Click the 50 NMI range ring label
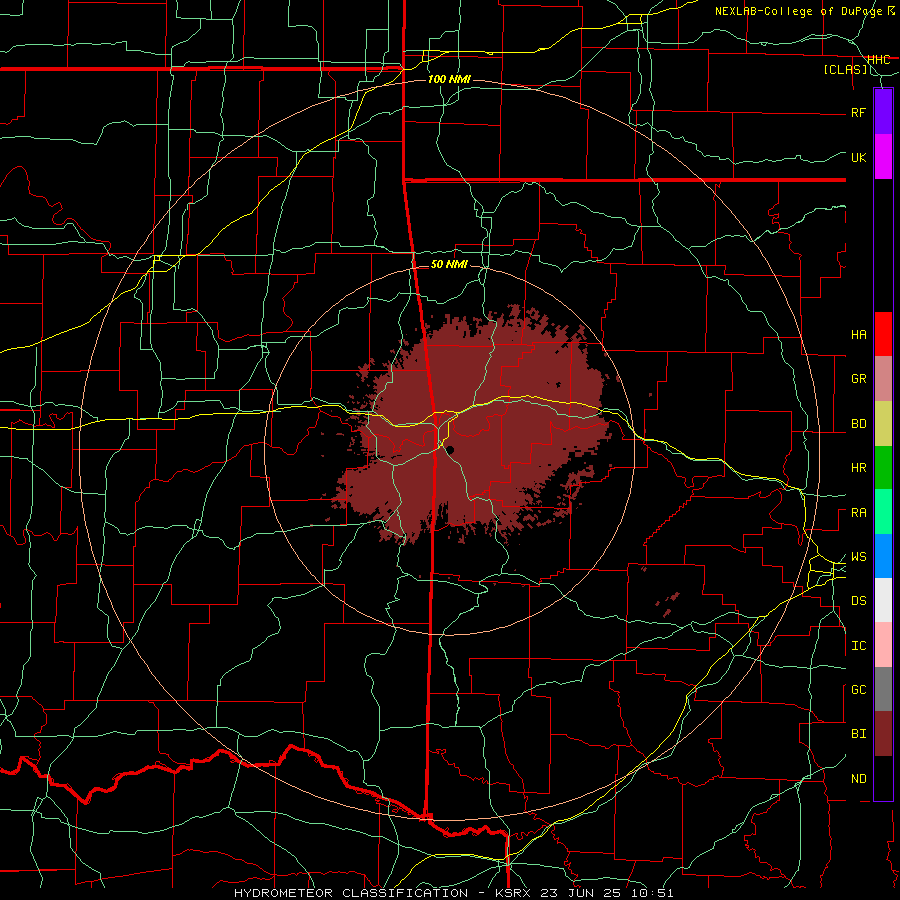Viewport: 900px width, 900px height. (449, 264)
